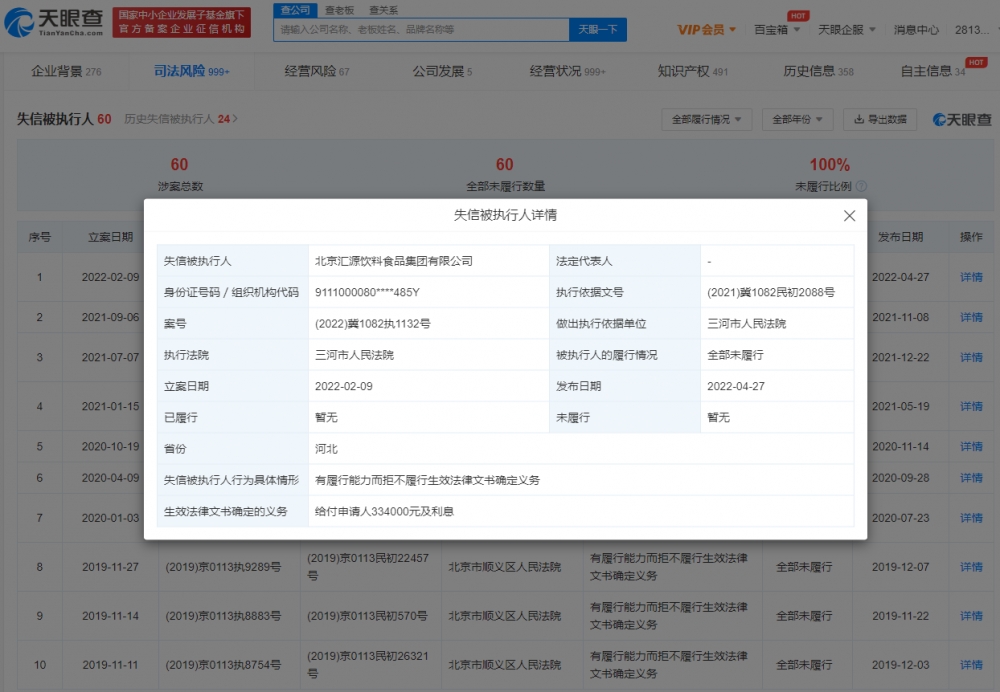Click user account 2813... in header
Viewport: 1000px width, 692px height.
tap(972, 29)
